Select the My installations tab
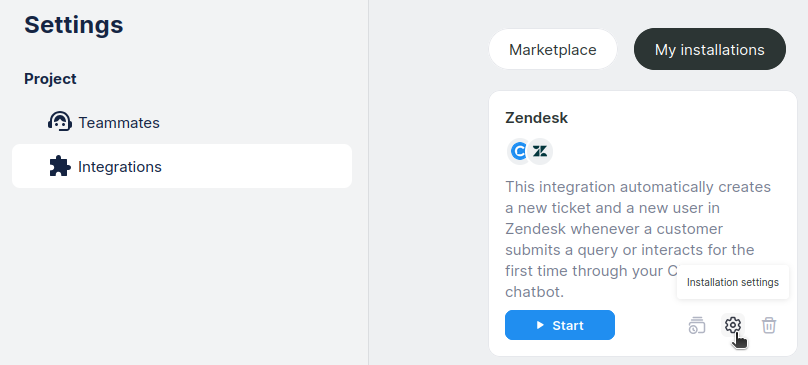This screenshot has height=365, width=808. pos(710,49)
